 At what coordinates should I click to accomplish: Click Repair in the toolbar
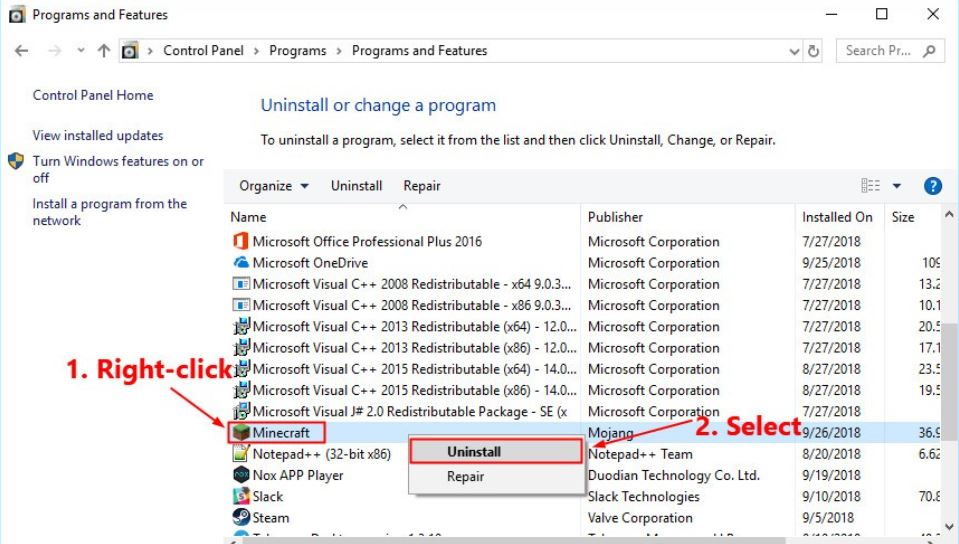pos(422,185)
